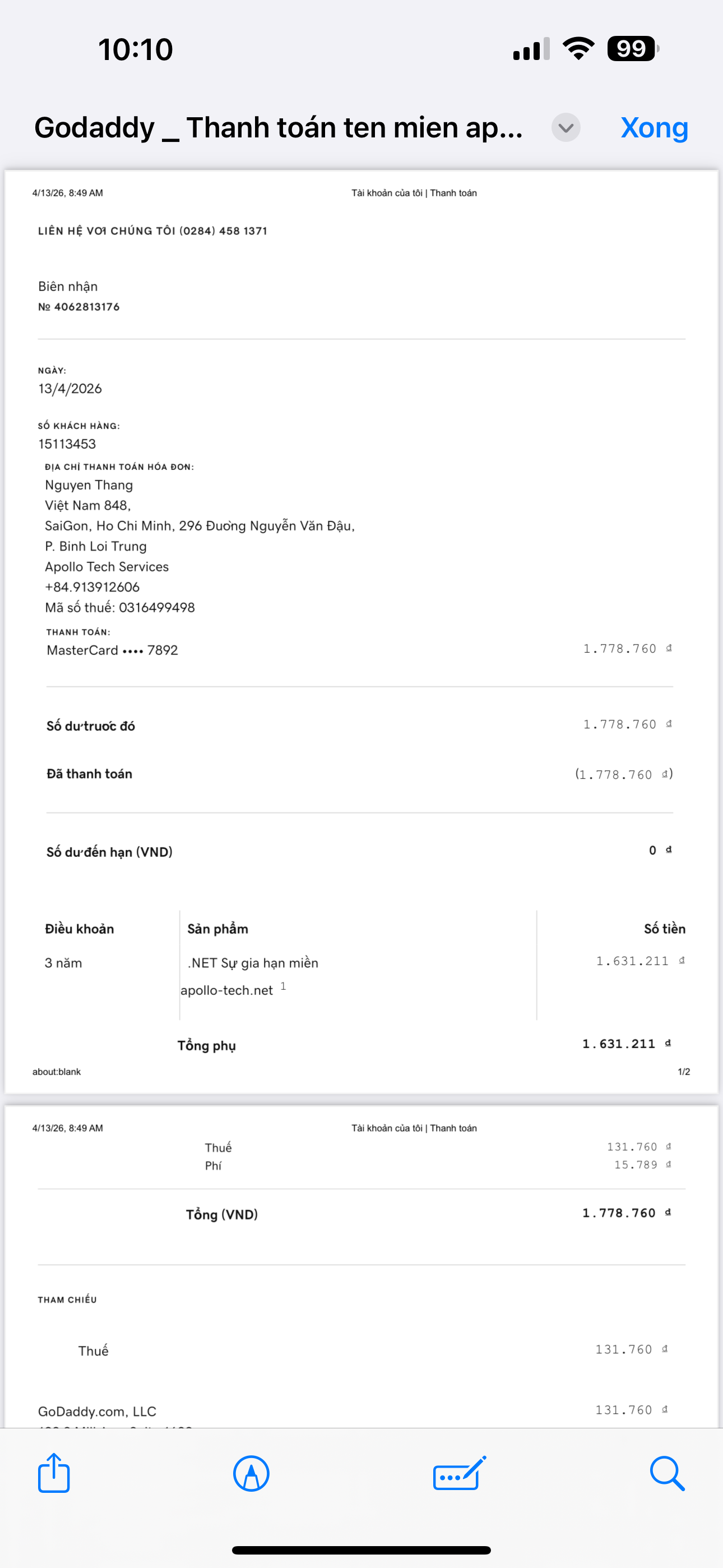Tap the Wi-Fi status icon
The width and height of the screenshot is (723, 1568).
point(578,49)
